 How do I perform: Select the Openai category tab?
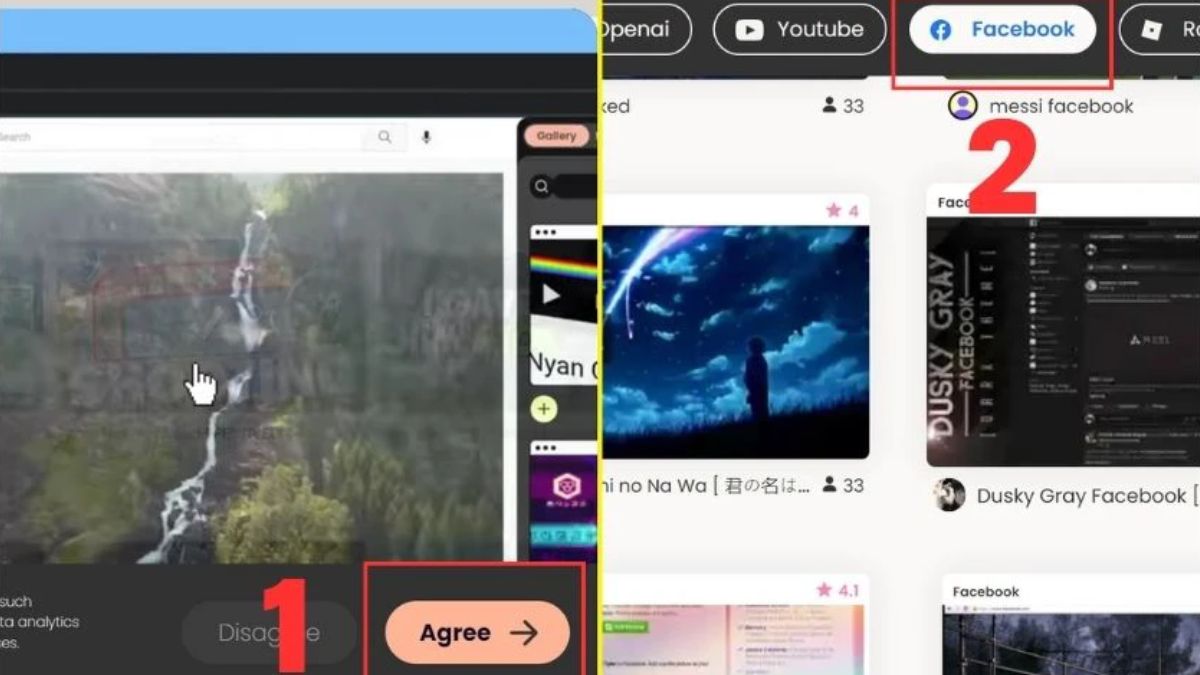[645, 30]
